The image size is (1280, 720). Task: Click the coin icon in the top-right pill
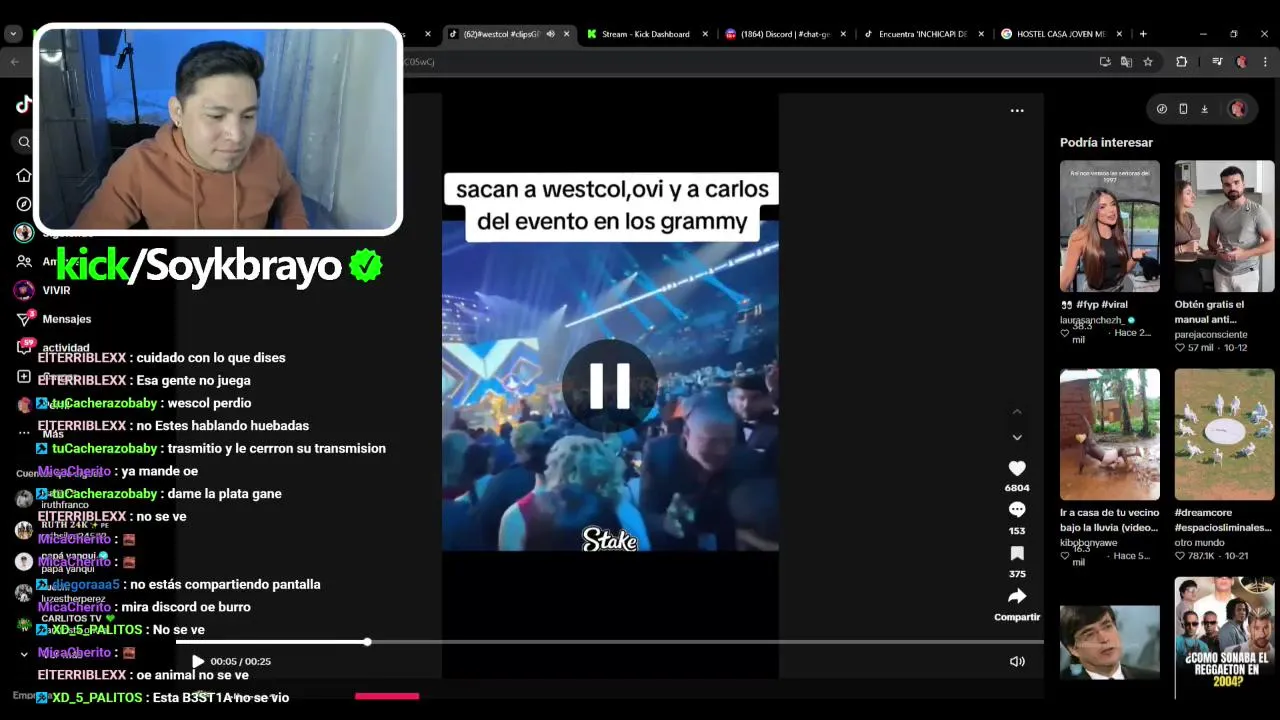(1161, 109)
